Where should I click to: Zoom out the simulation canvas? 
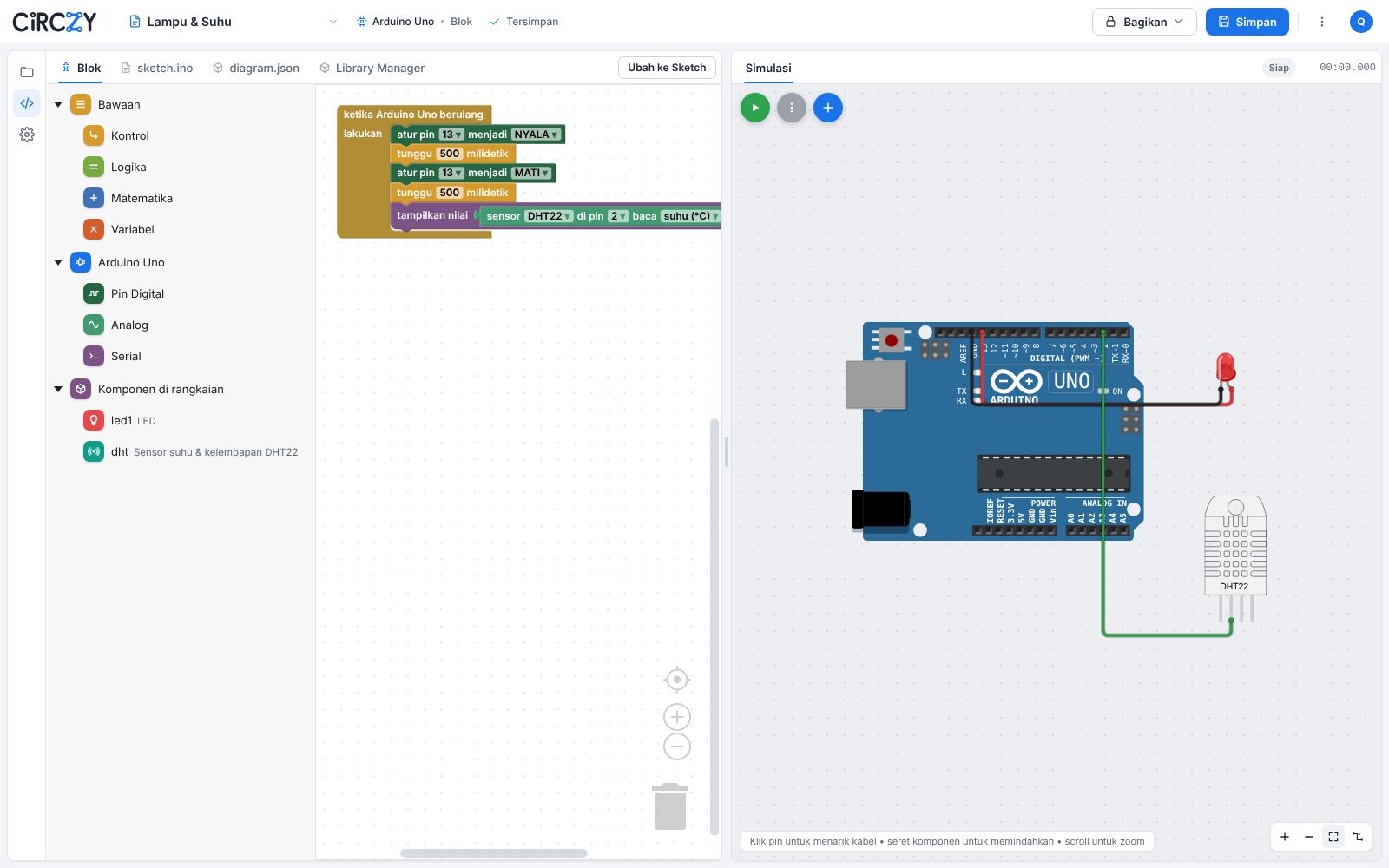[1309, 837]
